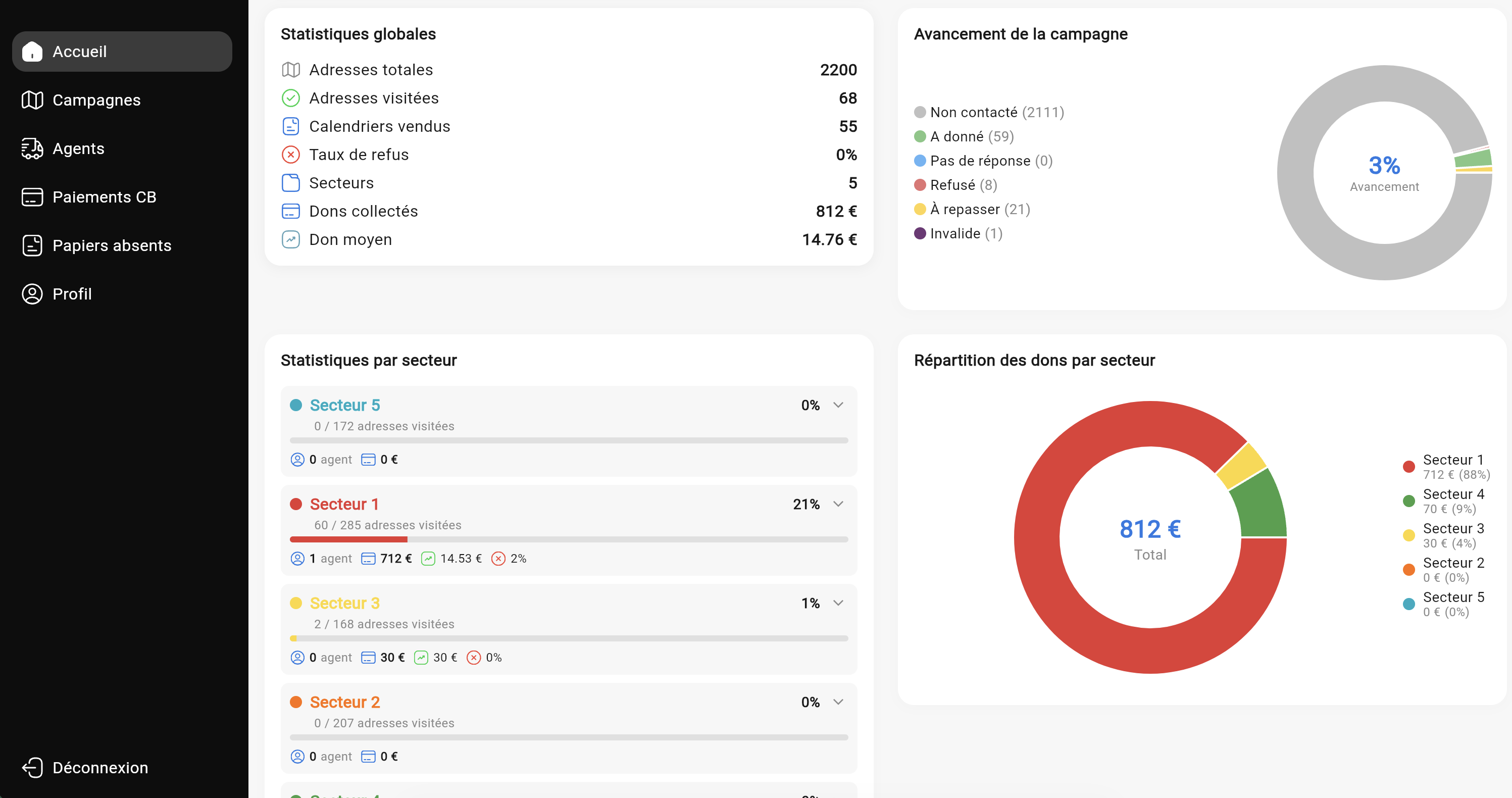Select the Agents truck icon
Image resolution: width=1512 pixels, height=798 pixels.
tap(32, 148)
